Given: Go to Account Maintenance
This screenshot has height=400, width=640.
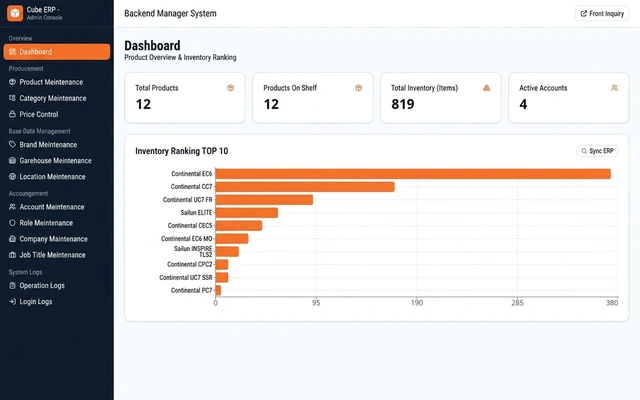Looking at the screenshot, I should pyautogui.click(x=57, y=207).
